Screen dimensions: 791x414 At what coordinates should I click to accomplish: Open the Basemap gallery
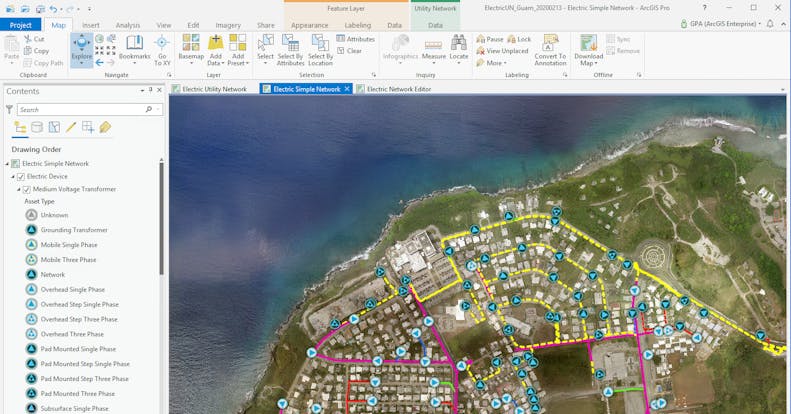coord(191,49)
